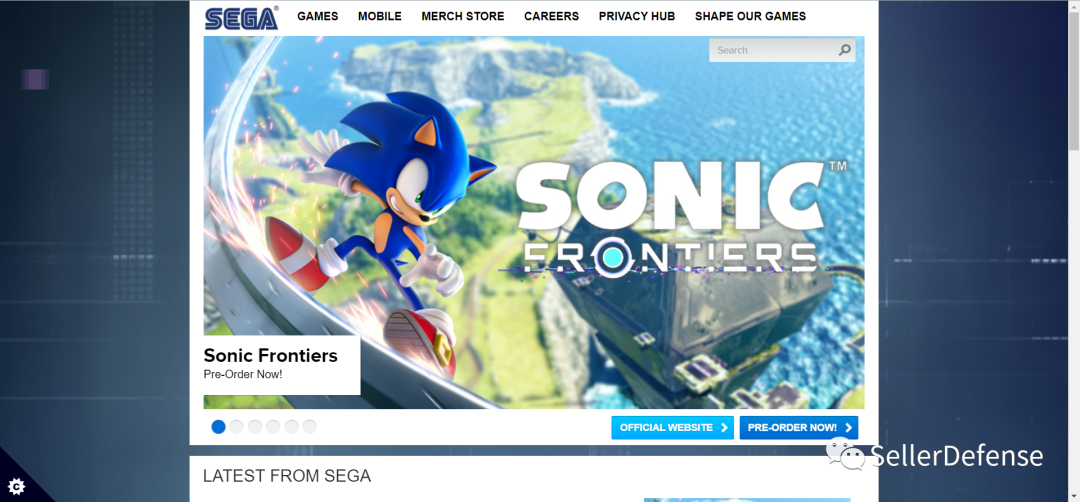Click the arrow on Official Website button
The image size is (1080, 502).
pos(724,428)
